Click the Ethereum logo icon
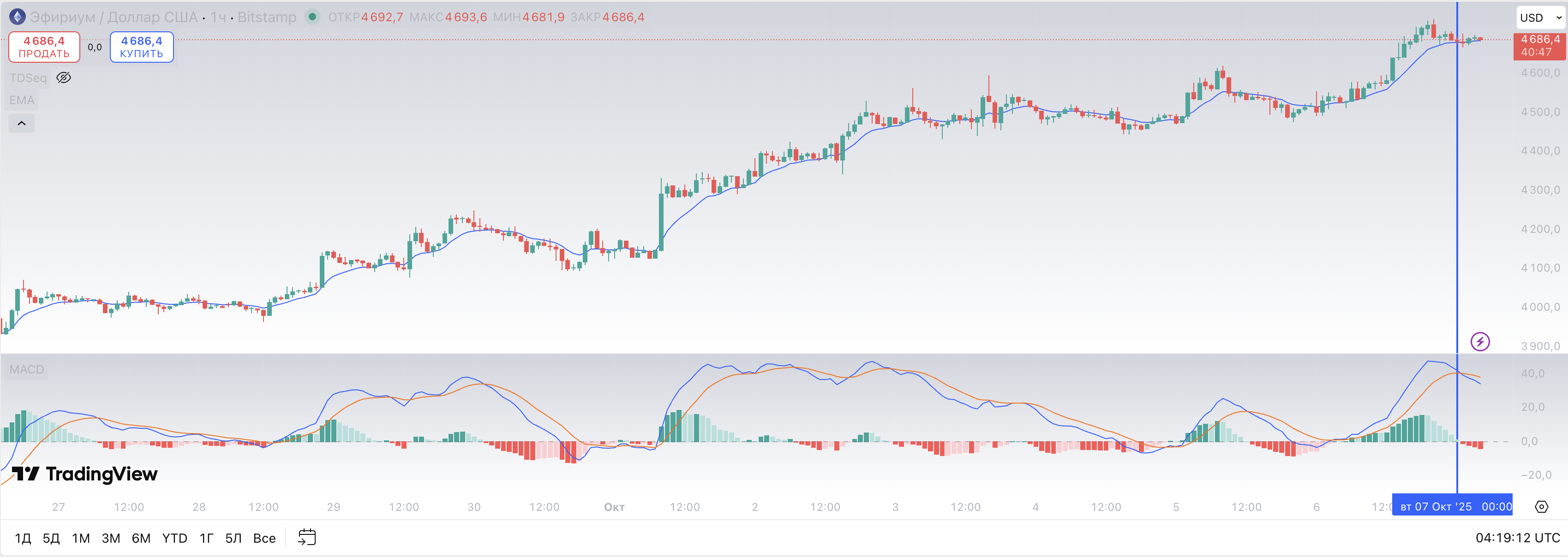Screen dimensions: 1568x557 coord(17,17)
